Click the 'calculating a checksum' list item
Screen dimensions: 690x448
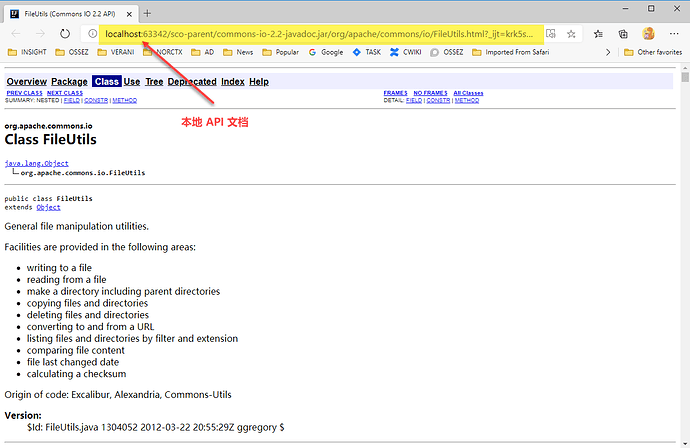click(x=76, y=374)
